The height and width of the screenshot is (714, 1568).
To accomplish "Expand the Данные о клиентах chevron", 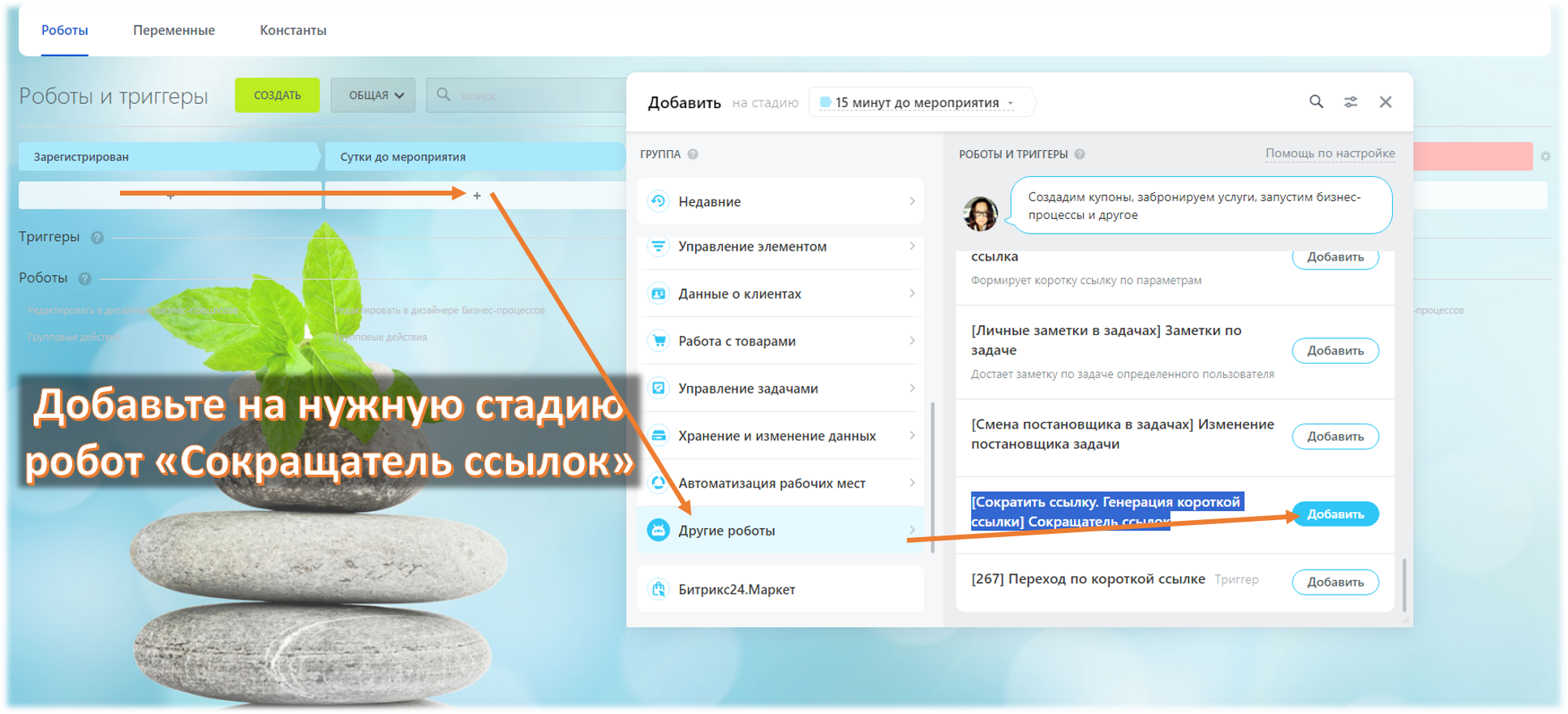I will pyautogui.click(x=912, y=294).
